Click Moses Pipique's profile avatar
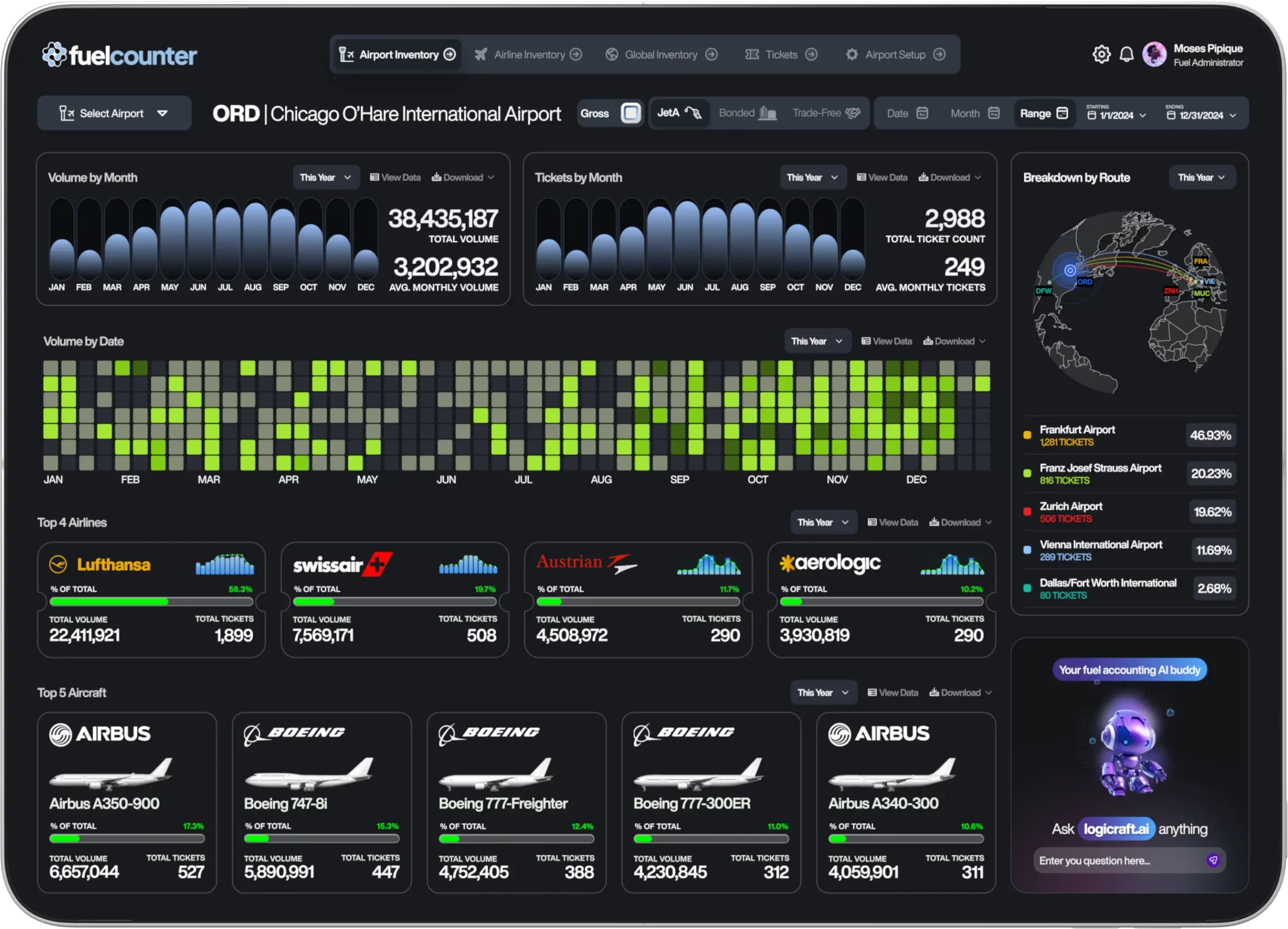This screenshot has height=929, width=1288. [1154, 54]
